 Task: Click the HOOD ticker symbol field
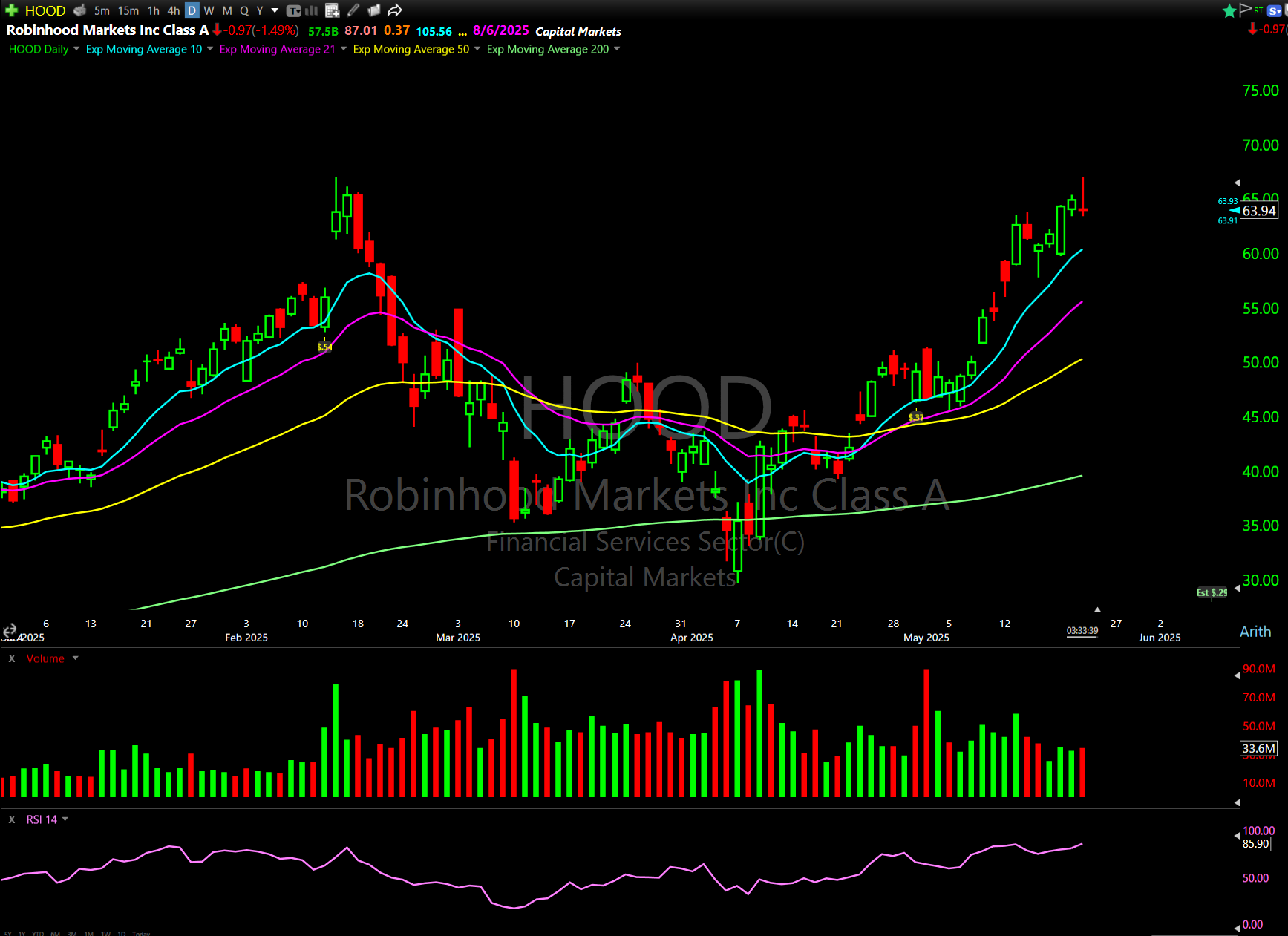click(x=45, y=10)
